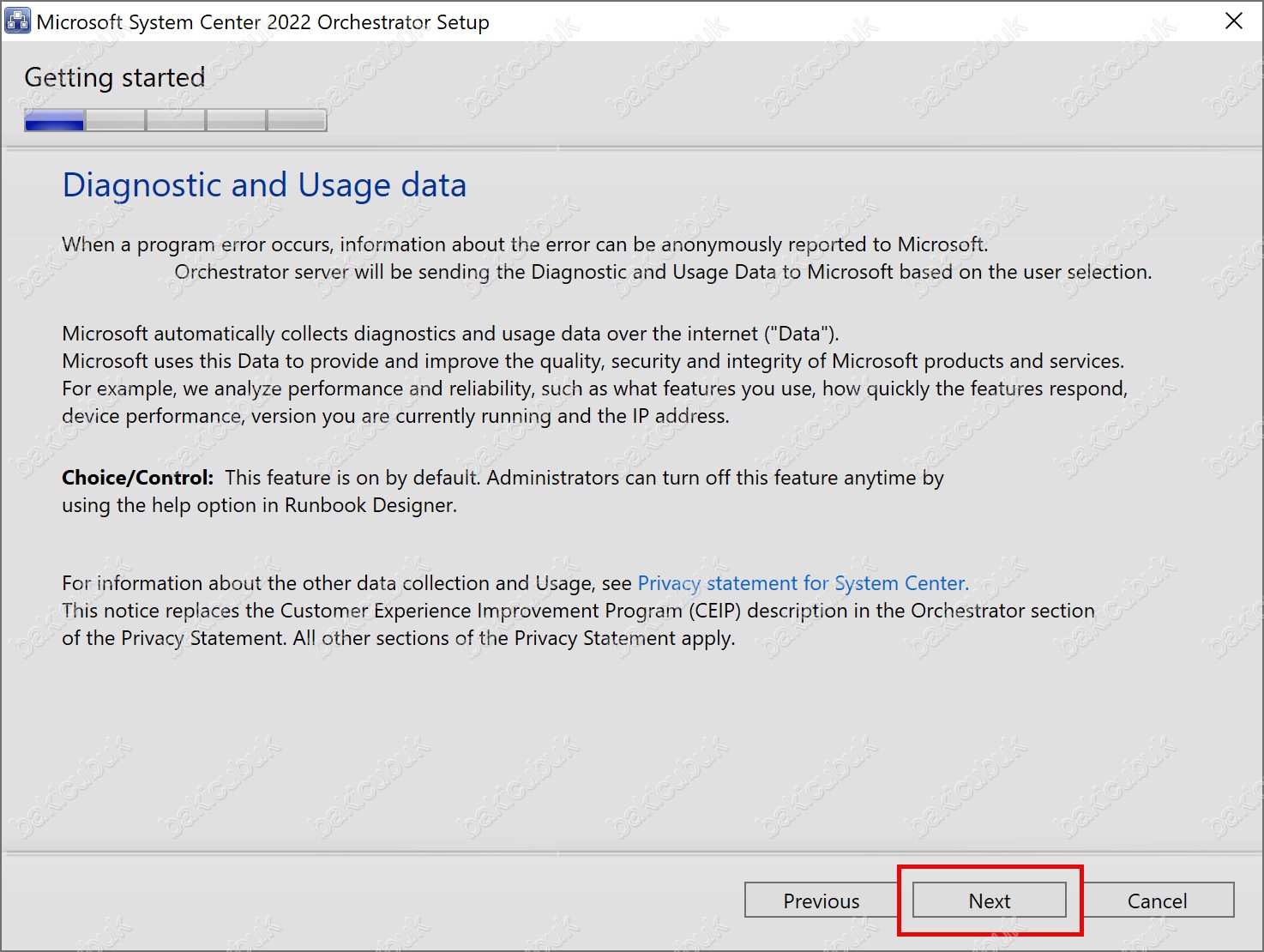Click line starting 'Microsoft uses this Data'
The image size is (1264, 952).
tap(593, 361)
